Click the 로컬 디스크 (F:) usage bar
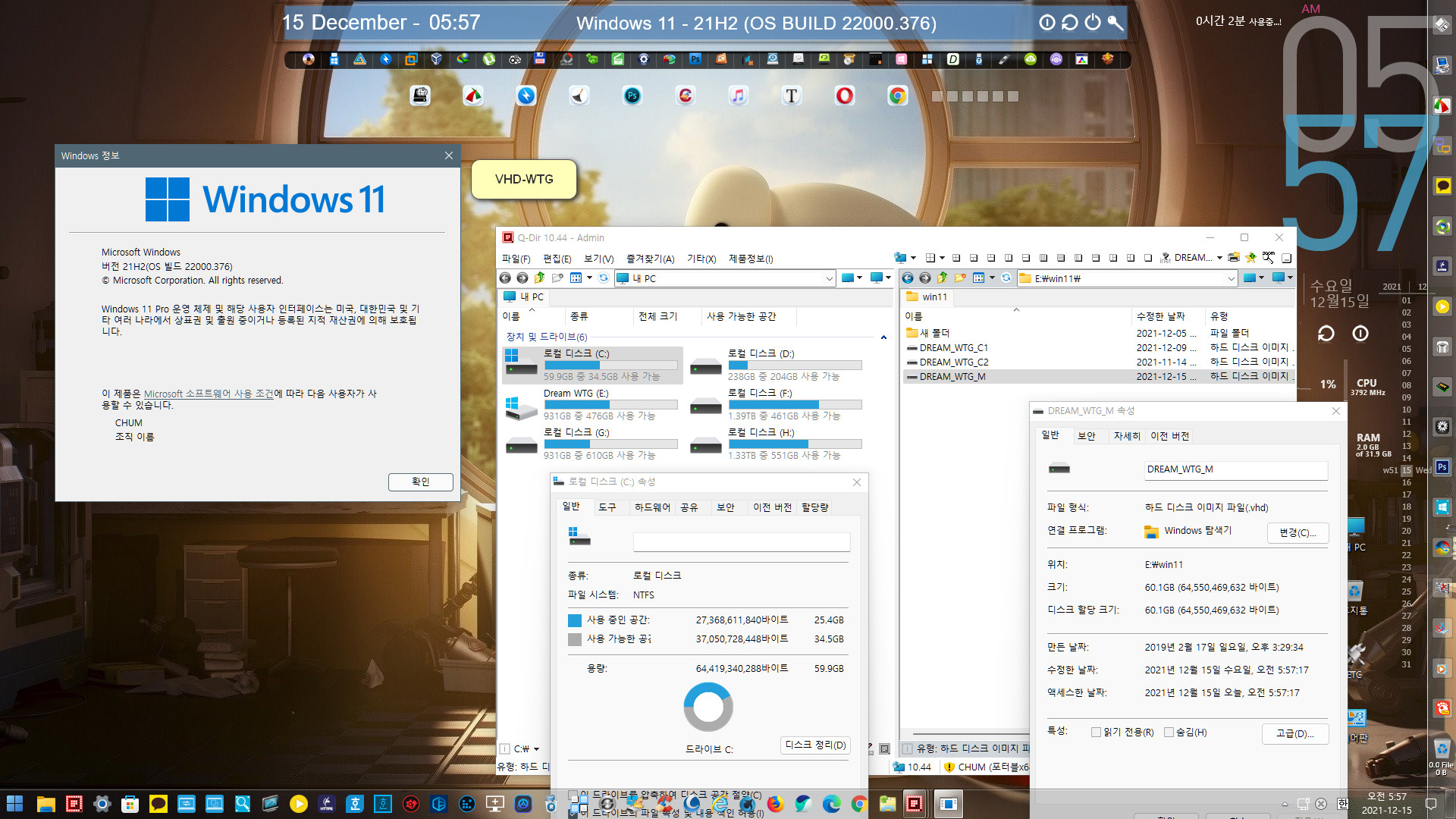The height and width of the screenshot is (819, 1456). coord(795,404)
